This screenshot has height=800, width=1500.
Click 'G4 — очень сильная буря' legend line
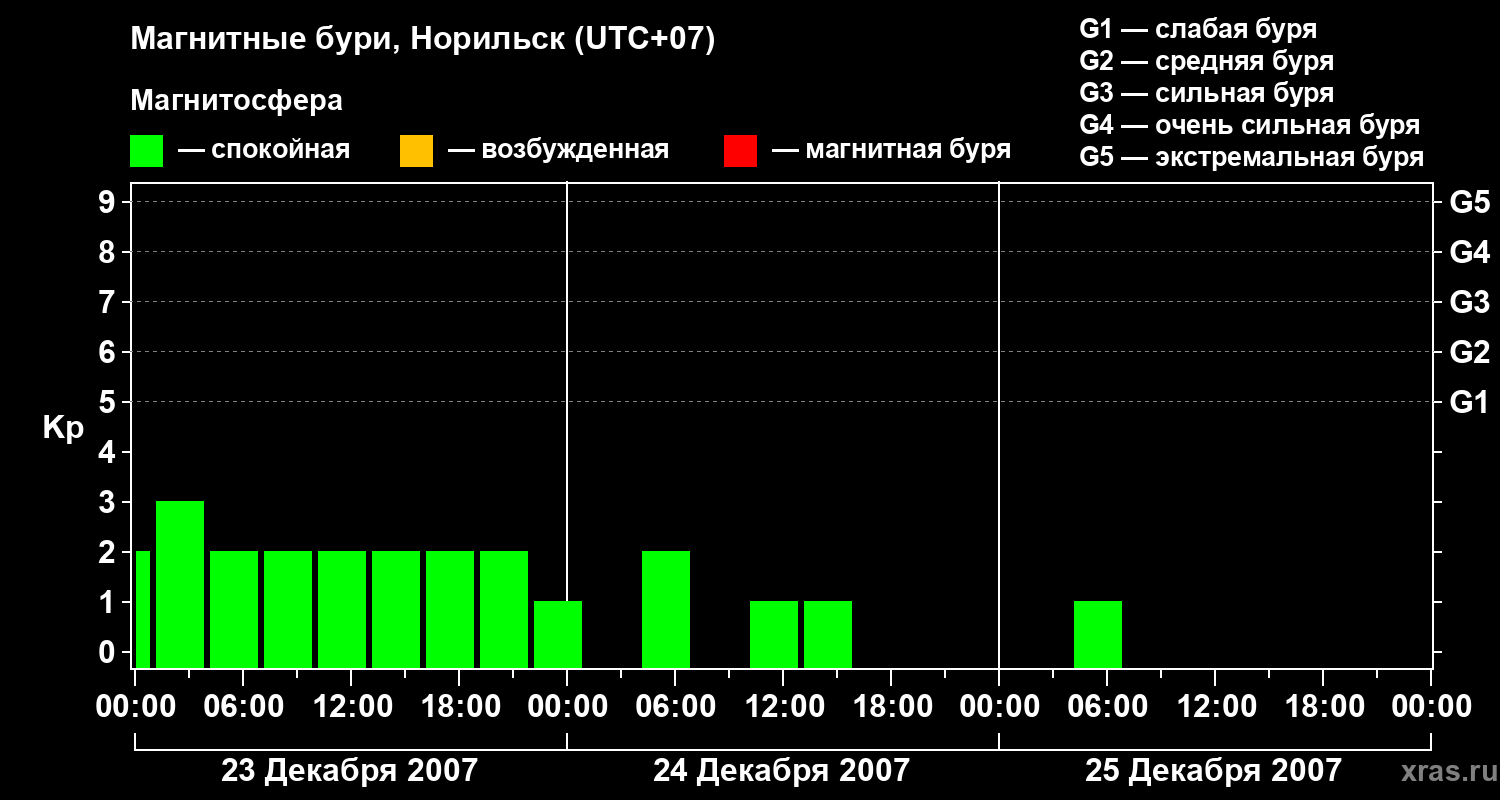pos(1249,125)
